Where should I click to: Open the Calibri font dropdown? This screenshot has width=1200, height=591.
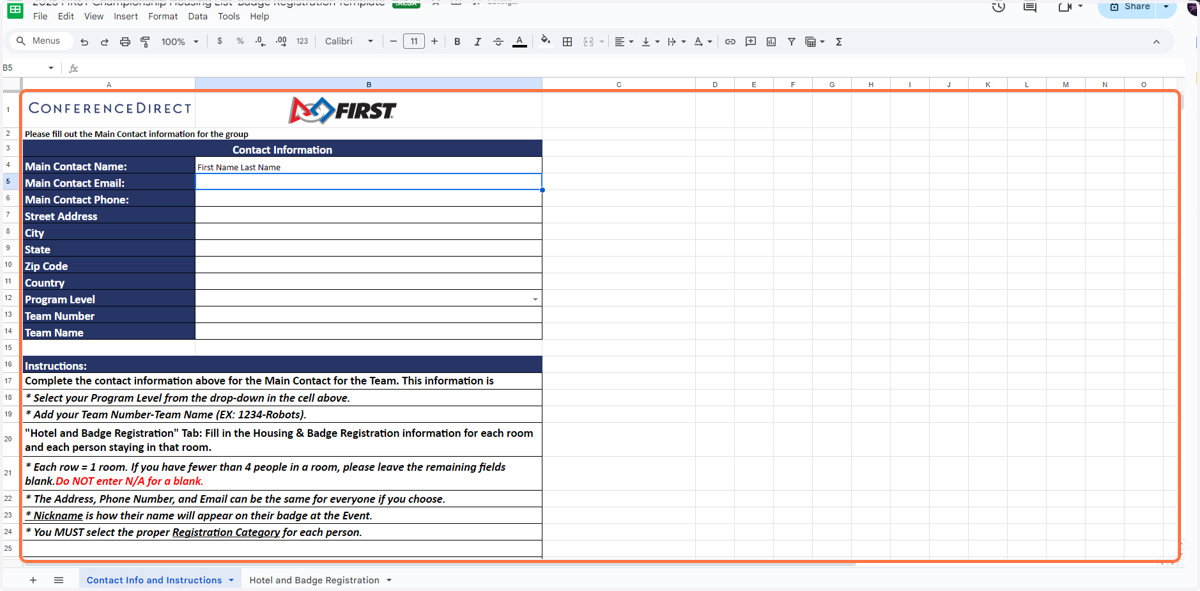[x=349, y=42]
